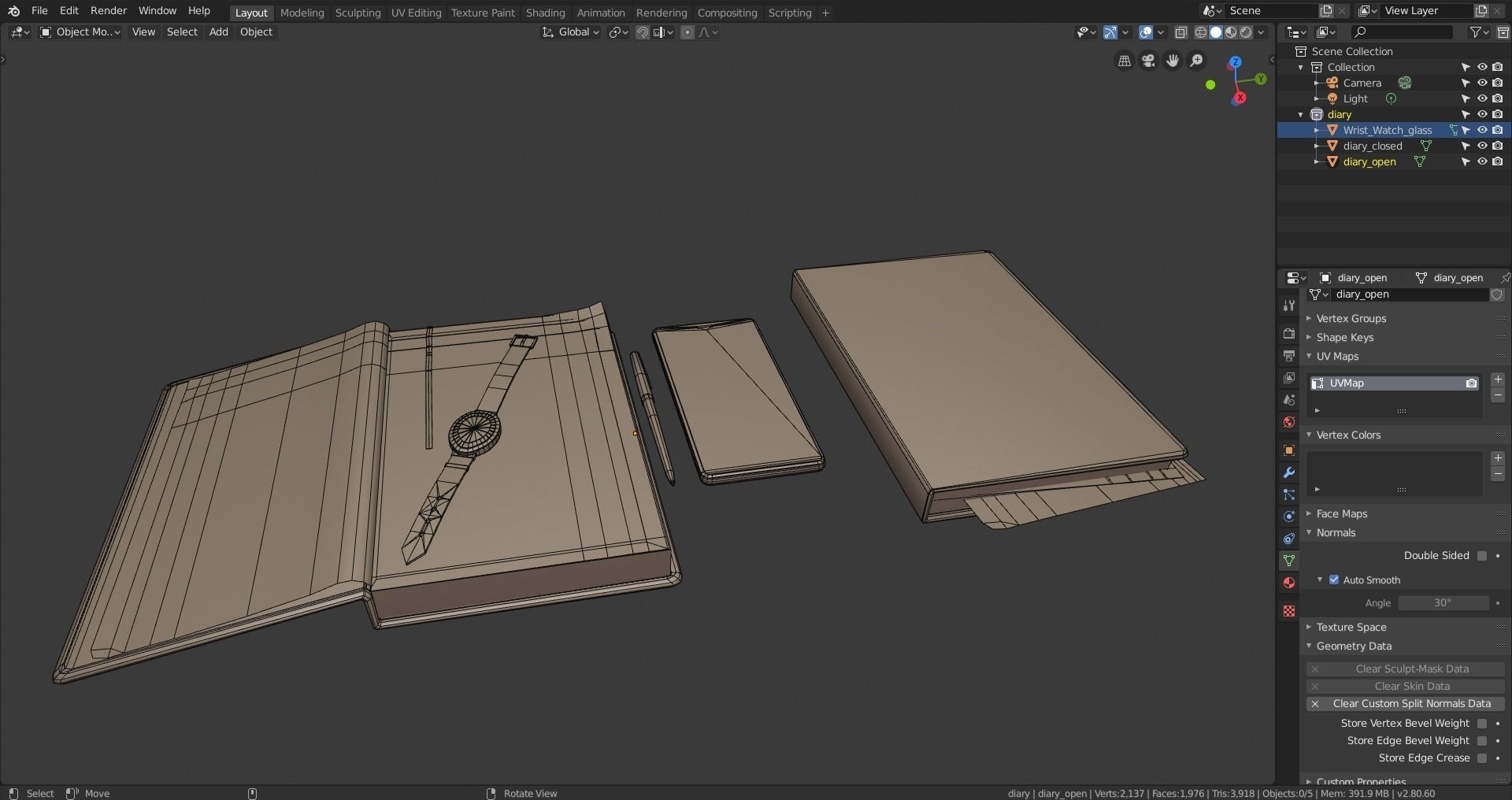
Task: Switch to the Shading workspace tab
Action: [x=545, y=13]
